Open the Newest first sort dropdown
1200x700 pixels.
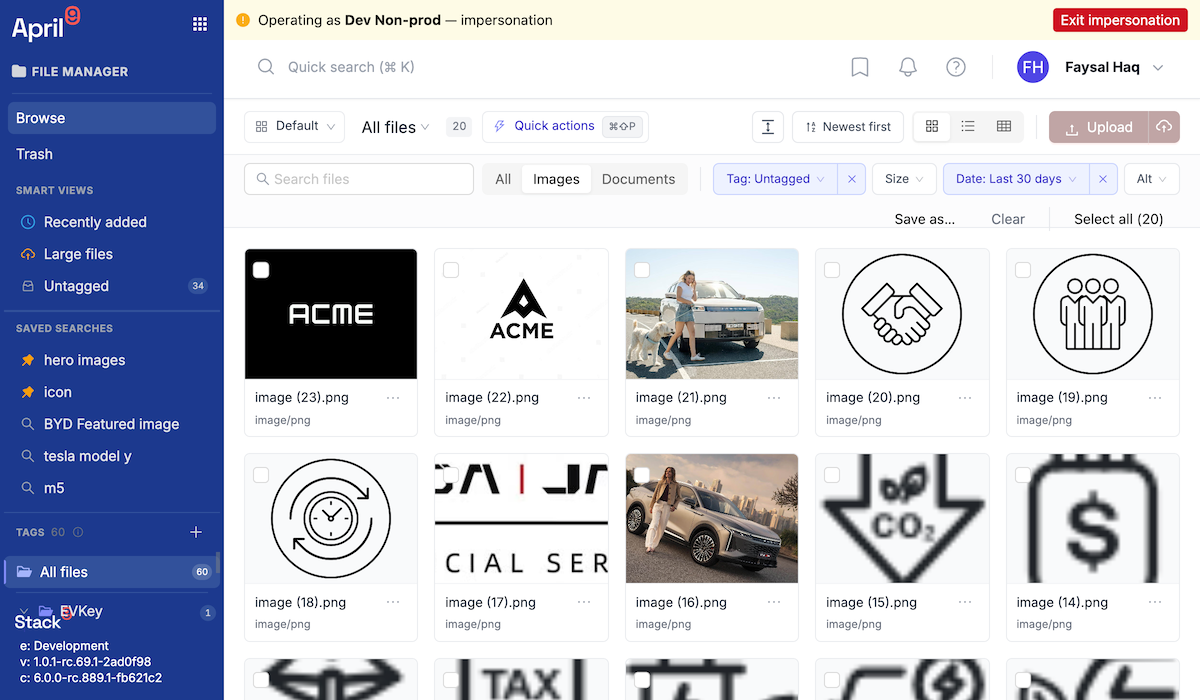pos(848,127)
